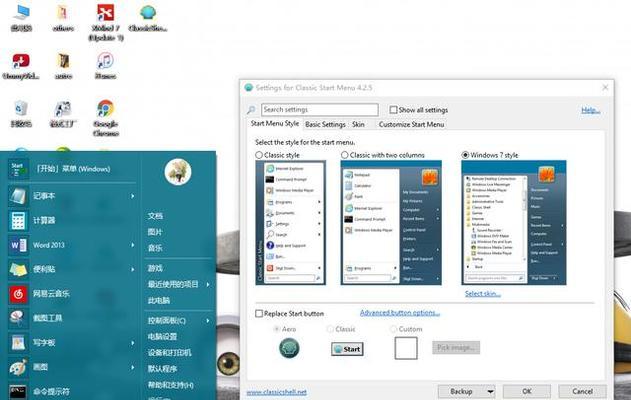The image size is (631, 400).
Task: Click the Classic Start button image
Action: [347, 349]
